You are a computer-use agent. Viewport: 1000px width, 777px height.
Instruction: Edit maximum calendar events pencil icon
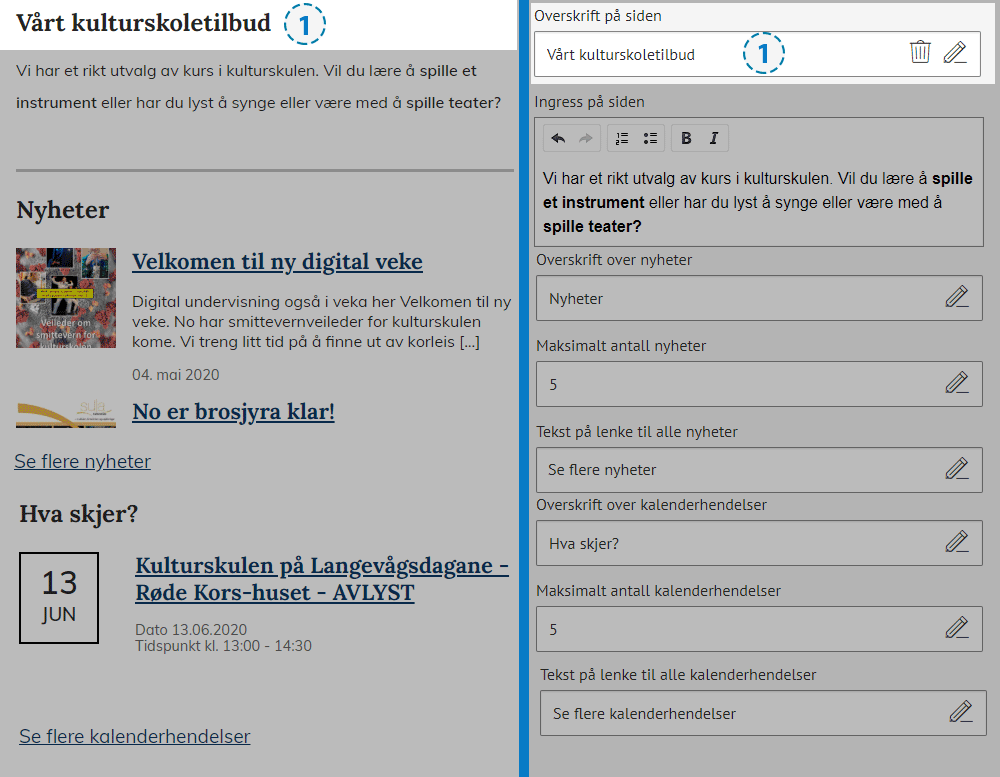(x=957, y=628)
